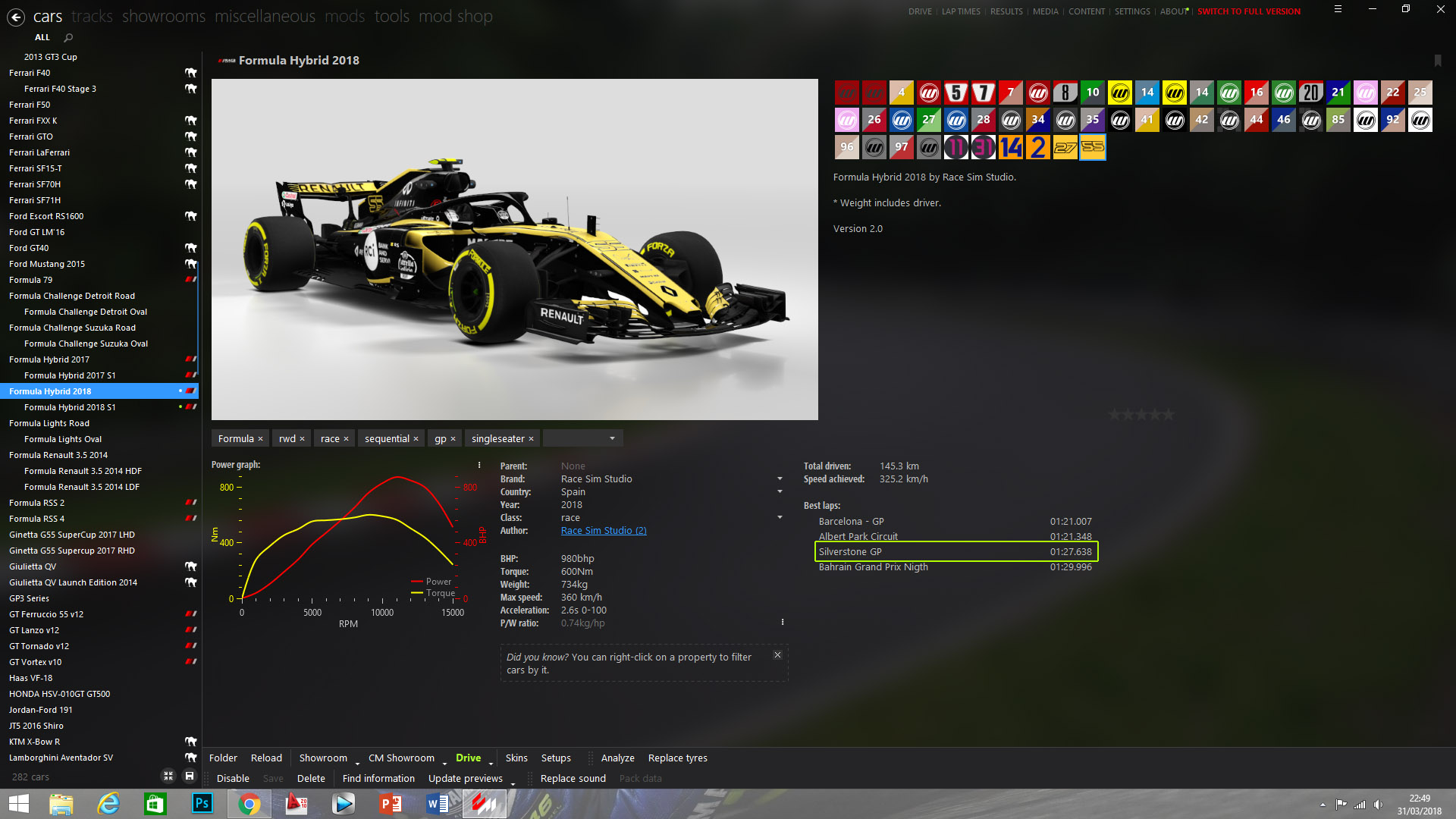Viewport: 1456px width, 819px height.
Task: Select the number 16 skin icon
Action: point(1257,93)
